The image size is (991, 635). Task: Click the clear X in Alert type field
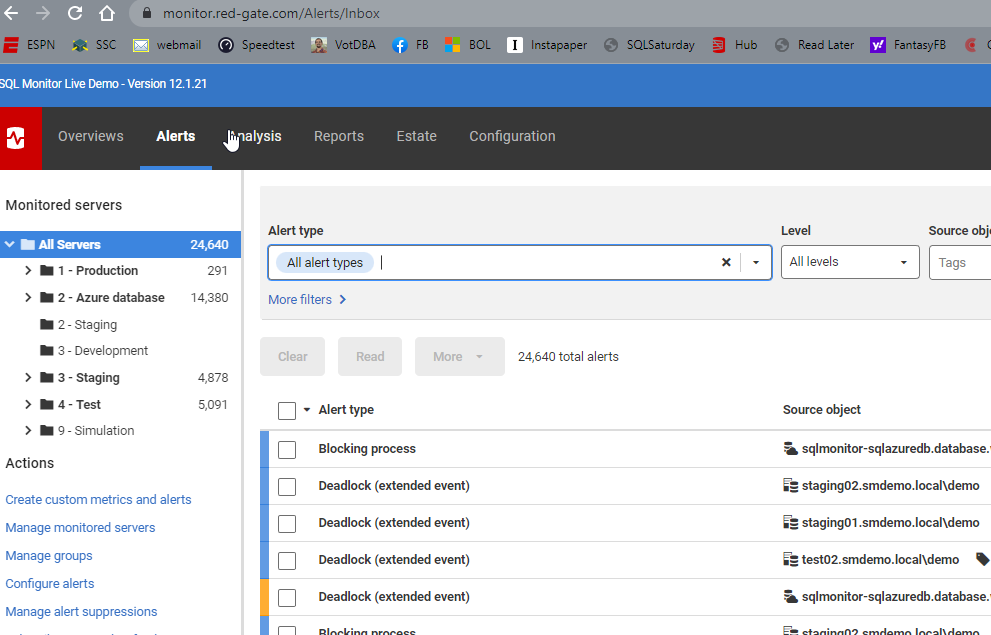tap(726, 263)
